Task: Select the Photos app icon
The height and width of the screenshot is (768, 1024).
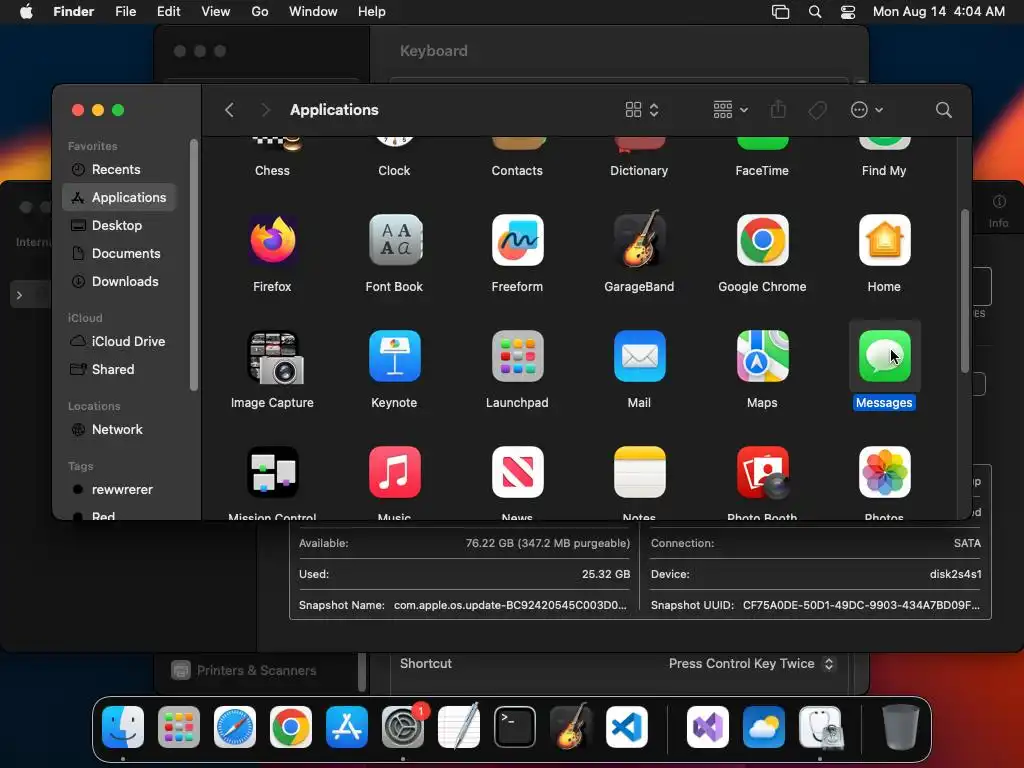Action: pos(884,472)
